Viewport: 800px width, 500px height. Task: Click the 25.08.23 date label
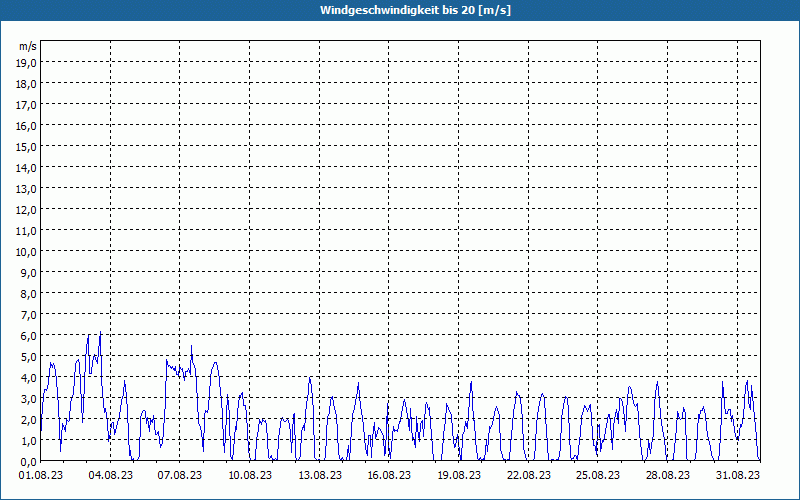[598, 475]
